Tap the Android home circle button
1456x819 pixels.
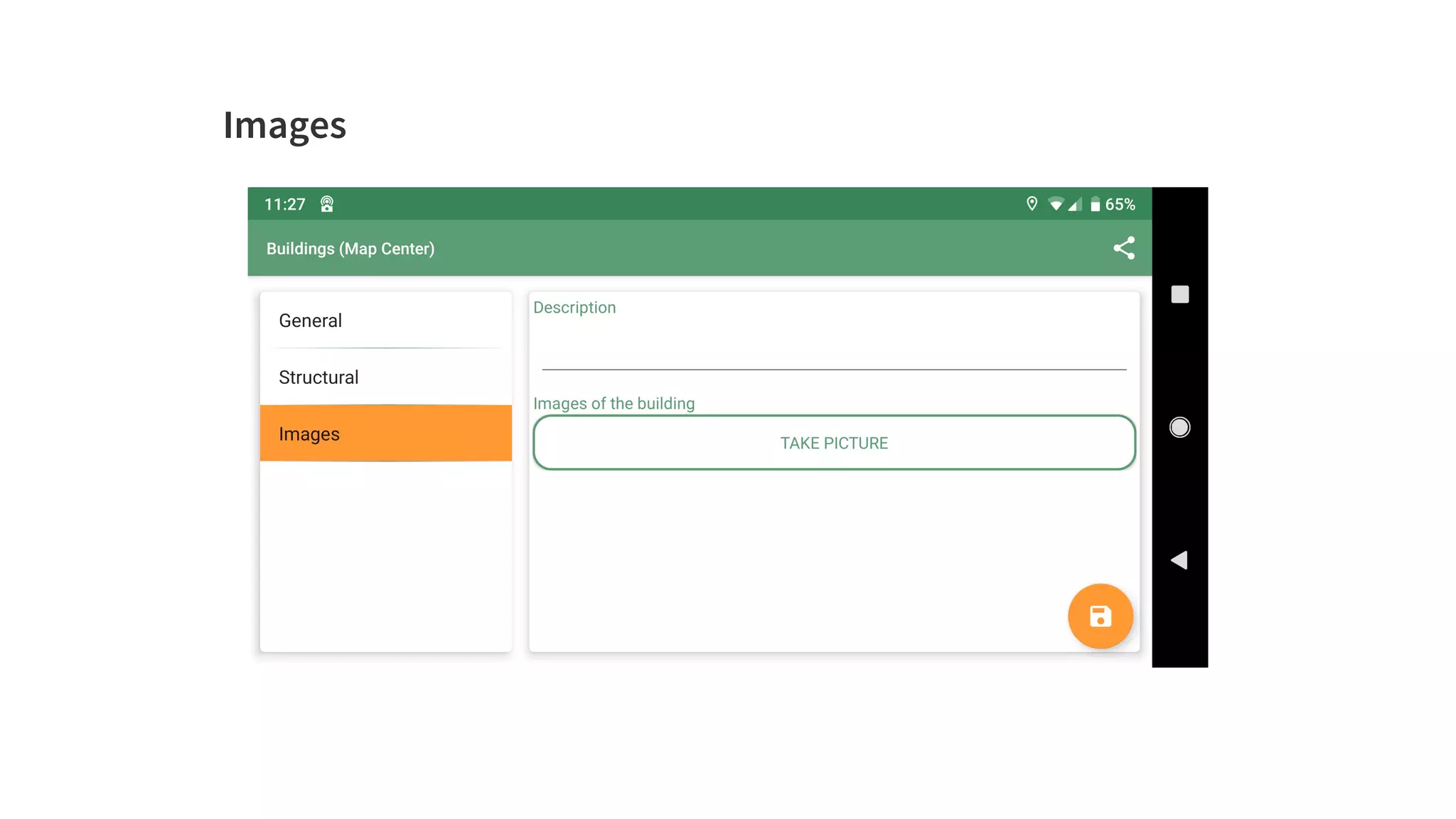[1179, 427]
